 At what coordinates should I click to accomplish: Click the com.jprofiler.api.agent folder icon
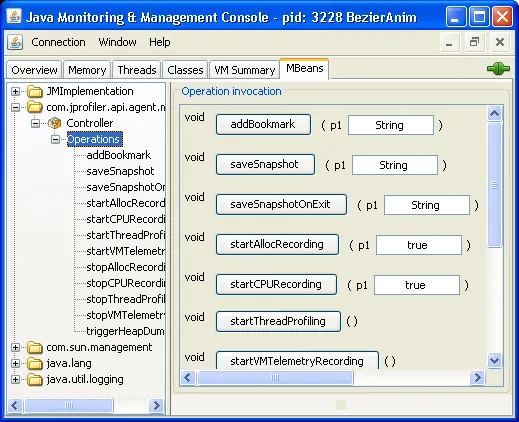pyautogui.click(x=35, y=107)
